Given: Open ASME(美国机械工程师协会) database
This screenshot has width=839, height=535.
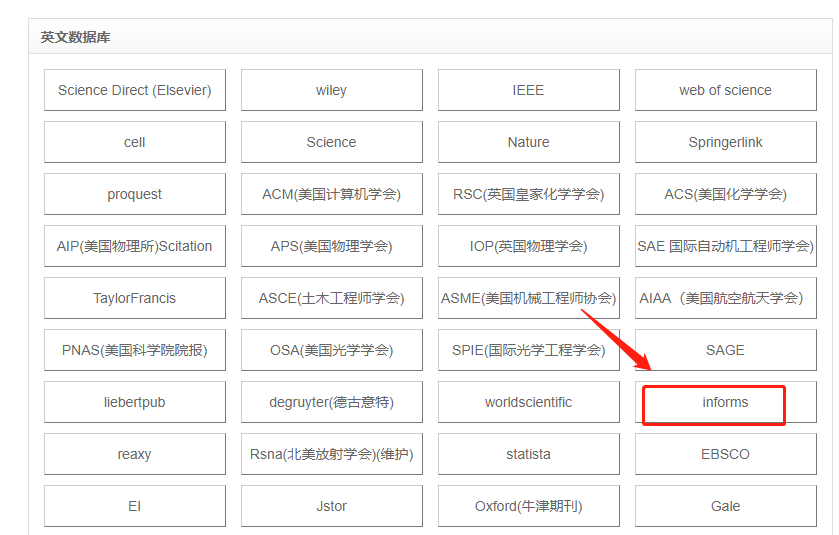Looking at the screenshot, I should (528, 298).
